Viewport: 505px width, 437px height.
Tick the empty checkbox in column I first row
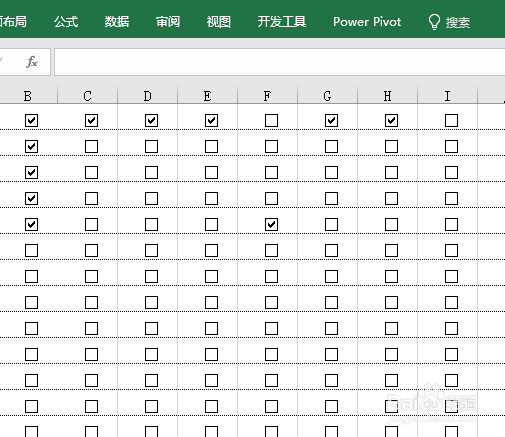coord(451,120)
